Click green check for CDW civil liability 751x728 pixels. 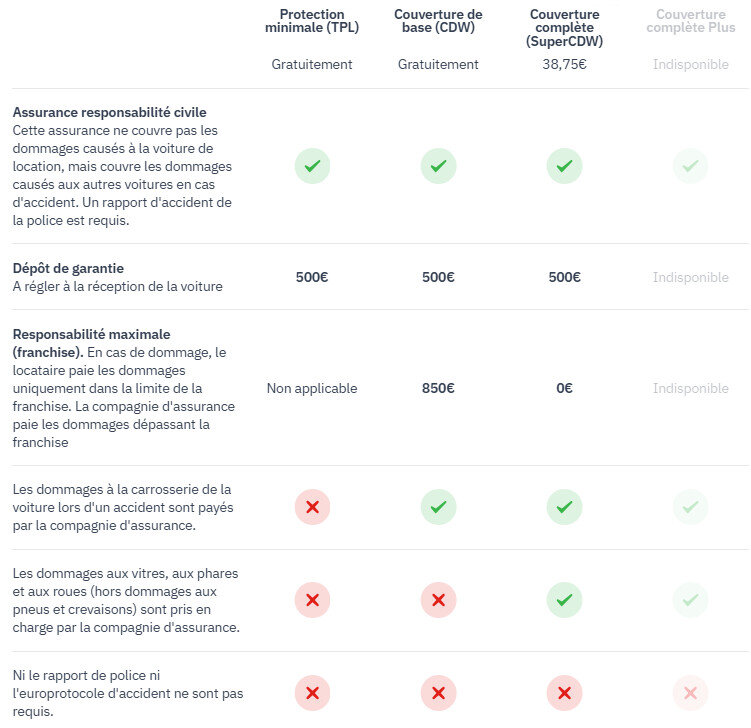click(438, 166)
